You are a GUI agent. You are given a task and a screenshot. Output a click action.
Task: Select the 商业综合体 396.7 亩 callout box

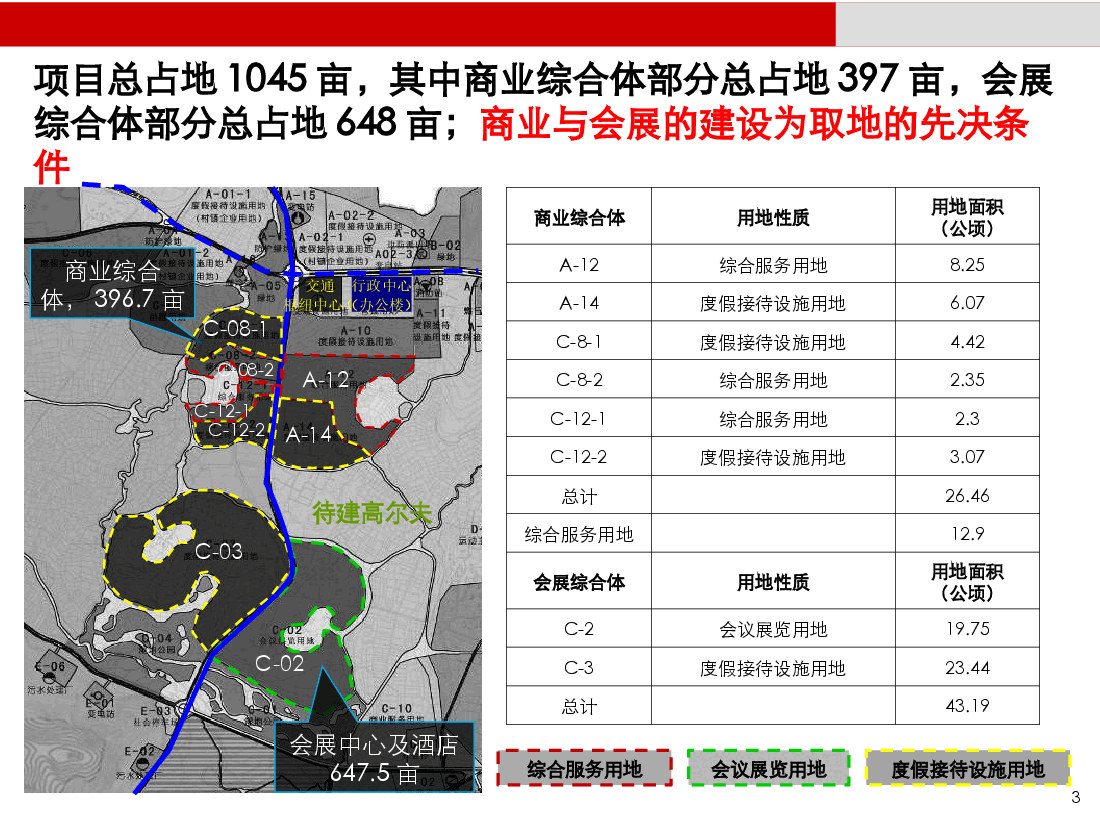(x=112, y=283)
